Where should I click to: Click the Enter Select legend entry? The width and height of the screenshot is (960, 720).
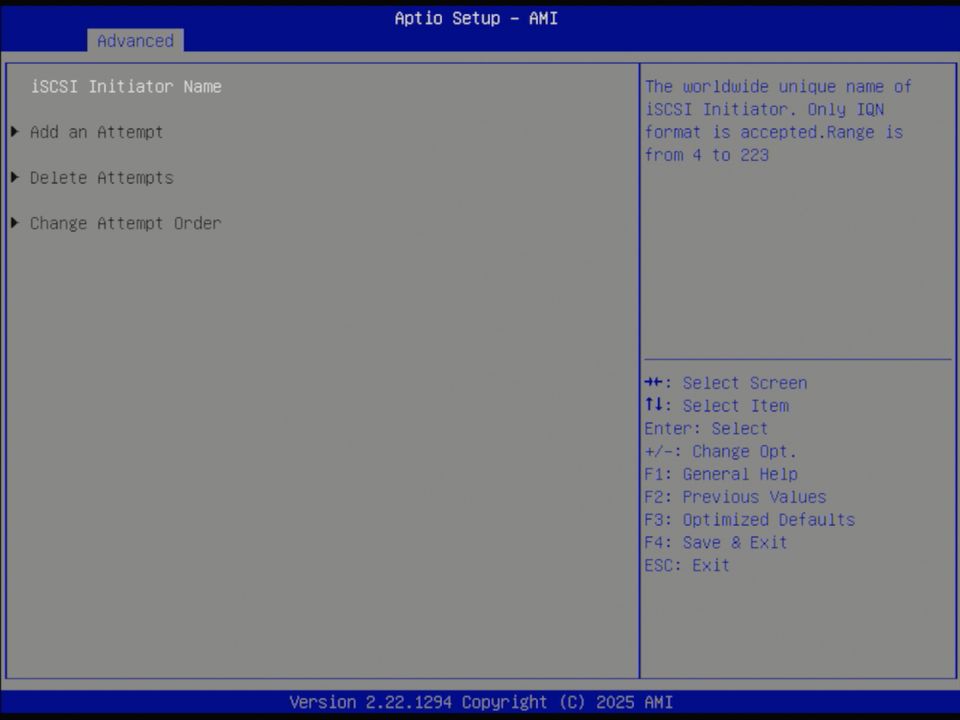click(x=705, y=428)
